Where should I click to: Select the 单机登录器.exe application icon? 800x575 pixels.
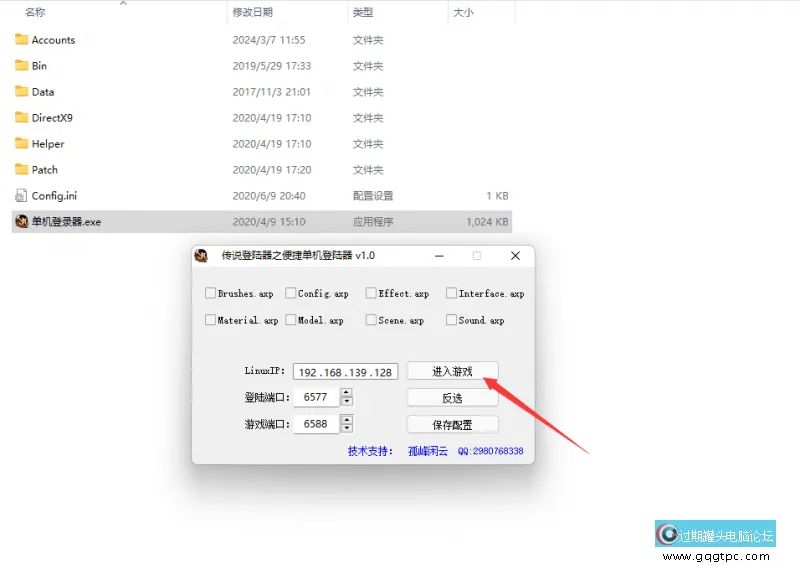coord(21,221)
